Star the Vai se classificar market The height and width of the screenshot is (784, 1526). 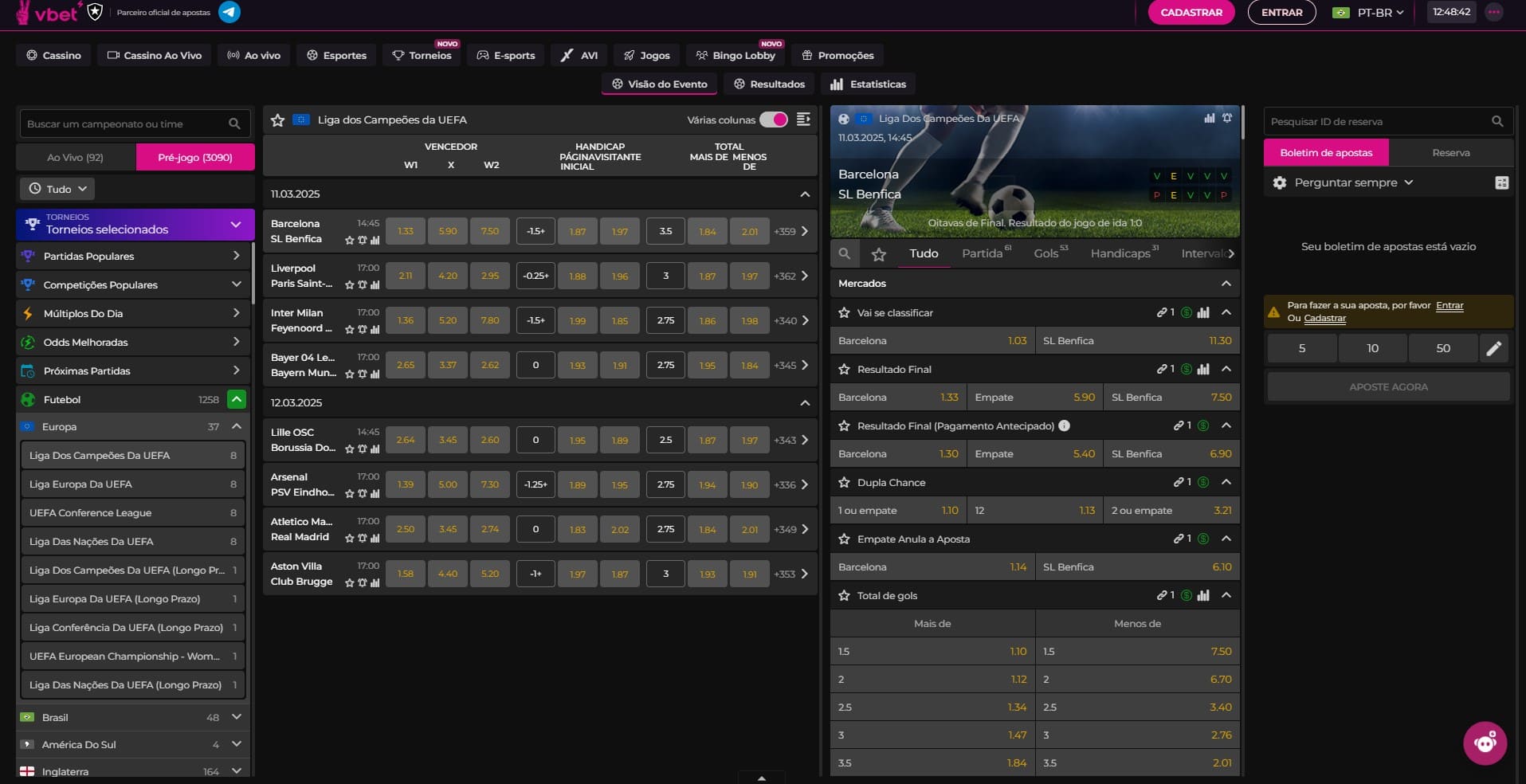(844, 313)
